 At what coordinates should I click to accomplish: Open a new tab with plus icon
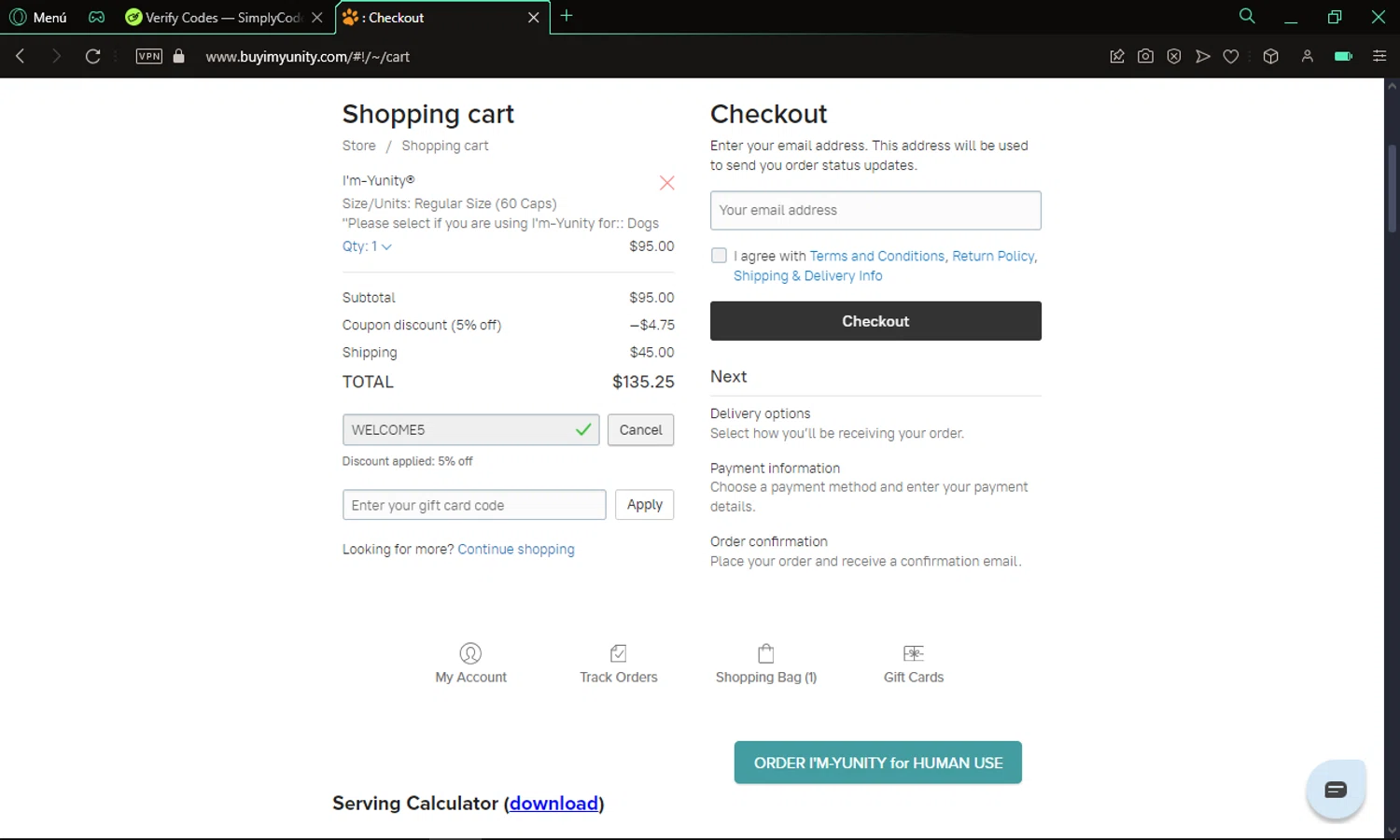567,16
